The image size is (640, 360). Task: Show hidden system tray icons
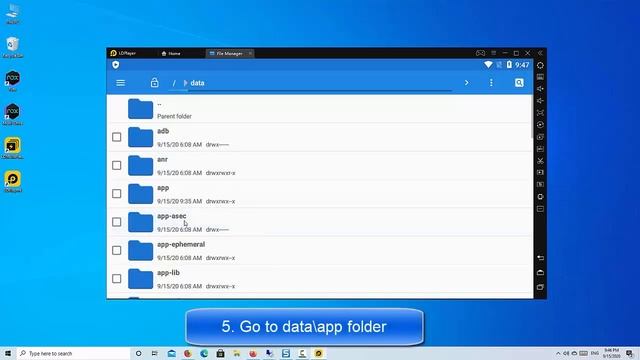click(x=558, y=353)
